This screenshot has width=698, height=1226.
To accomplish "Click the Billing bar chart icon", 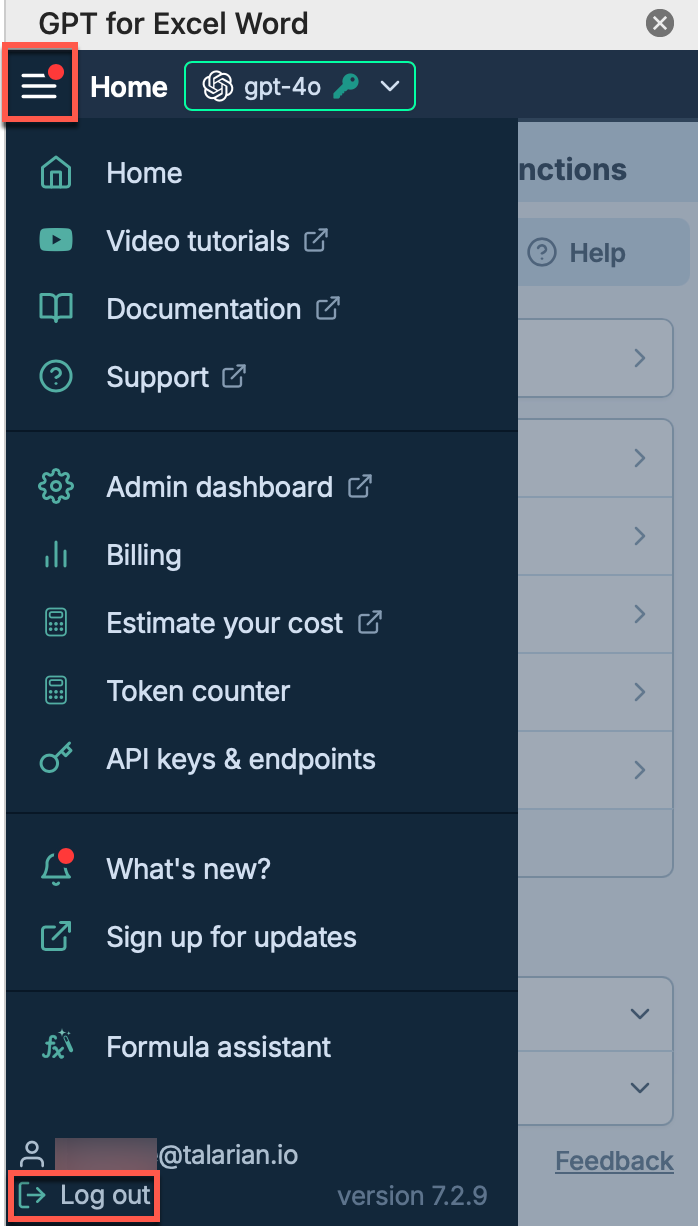I will (x=56, y=555).
